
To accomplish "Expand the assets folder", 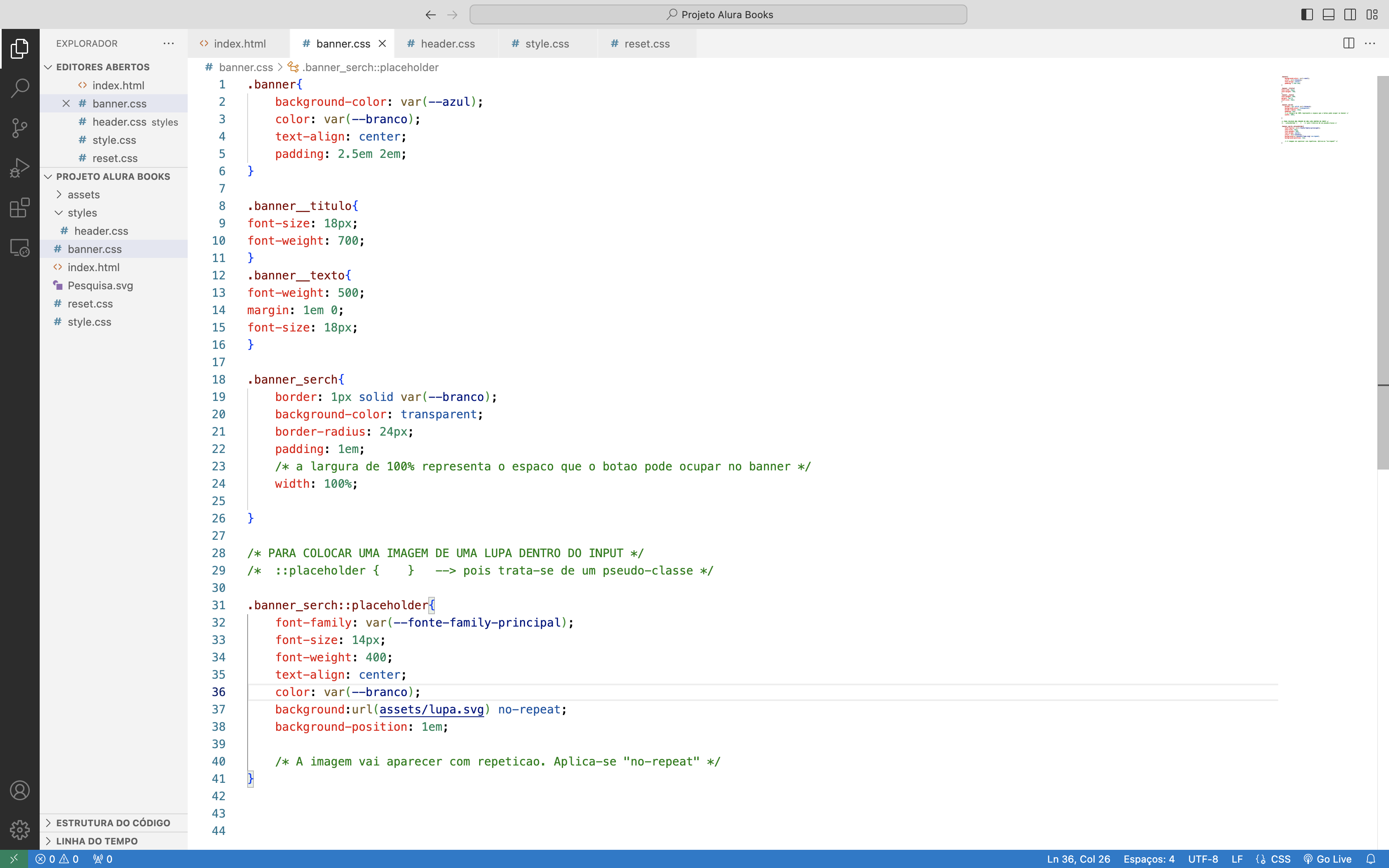I will click(x=114, y=195).
